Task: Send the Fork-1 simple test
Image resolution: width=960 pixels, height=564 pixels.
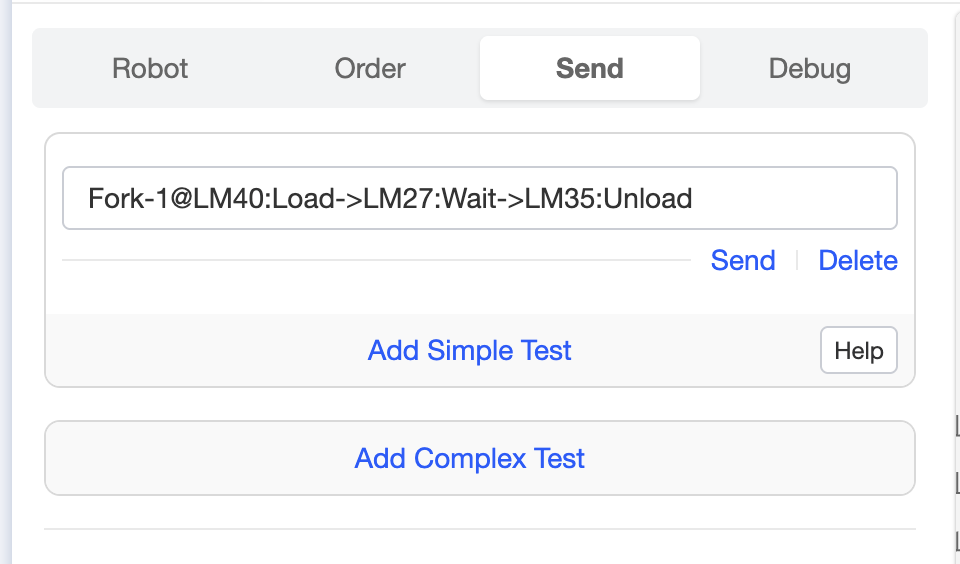Action: click(743, 261)
